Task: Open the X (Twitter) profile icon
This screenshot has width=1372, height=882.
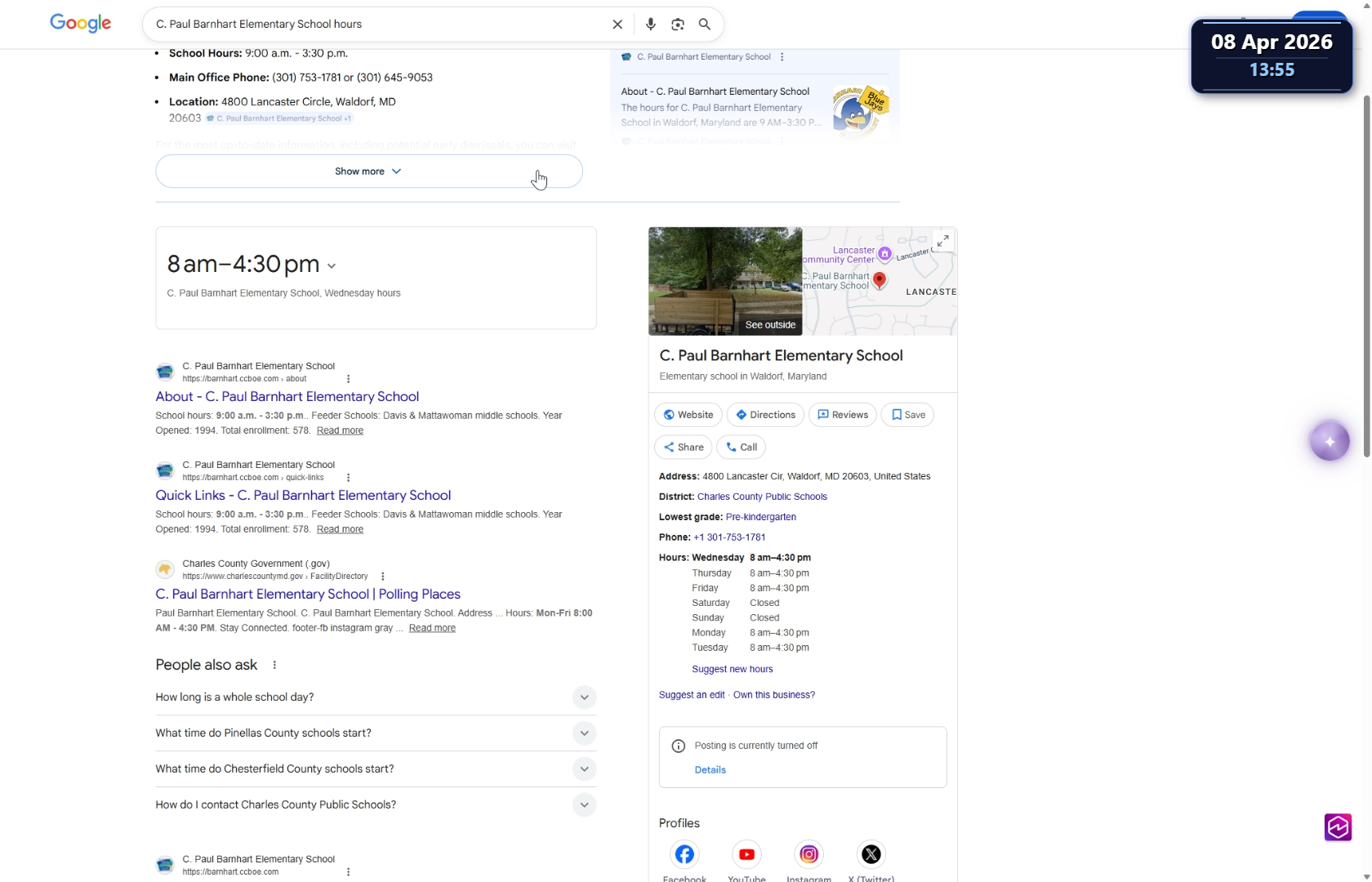Action: coord(871,854)
